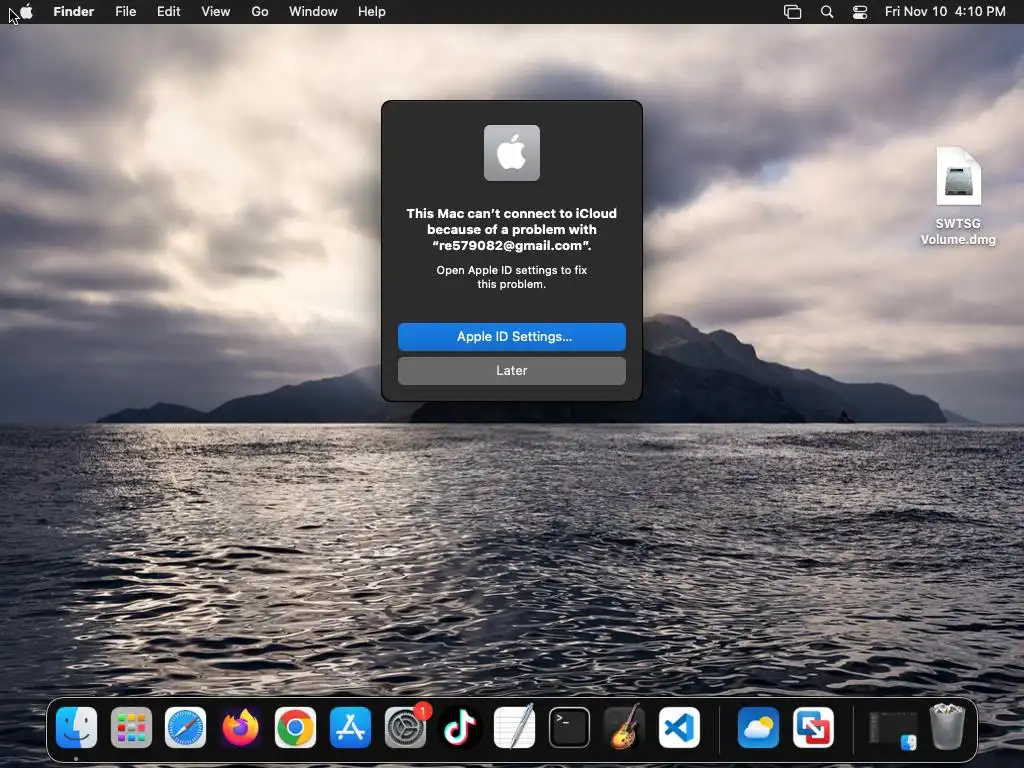Image resolution: width=1024 pixels, height=768 pixels.
Task: Click the Stage Manager icon in menu bar
Action: click(792, 12)
